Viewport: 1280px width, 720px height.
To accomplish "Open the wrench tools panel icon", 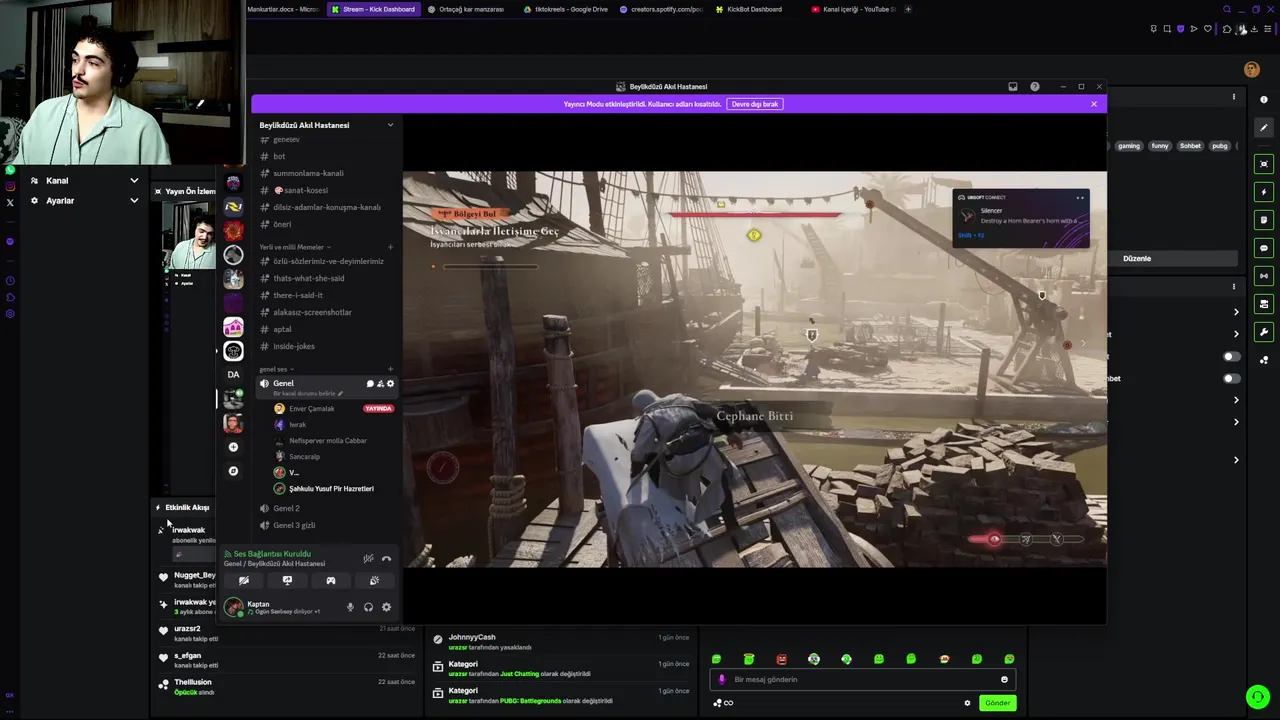I will click(1264, 332).
